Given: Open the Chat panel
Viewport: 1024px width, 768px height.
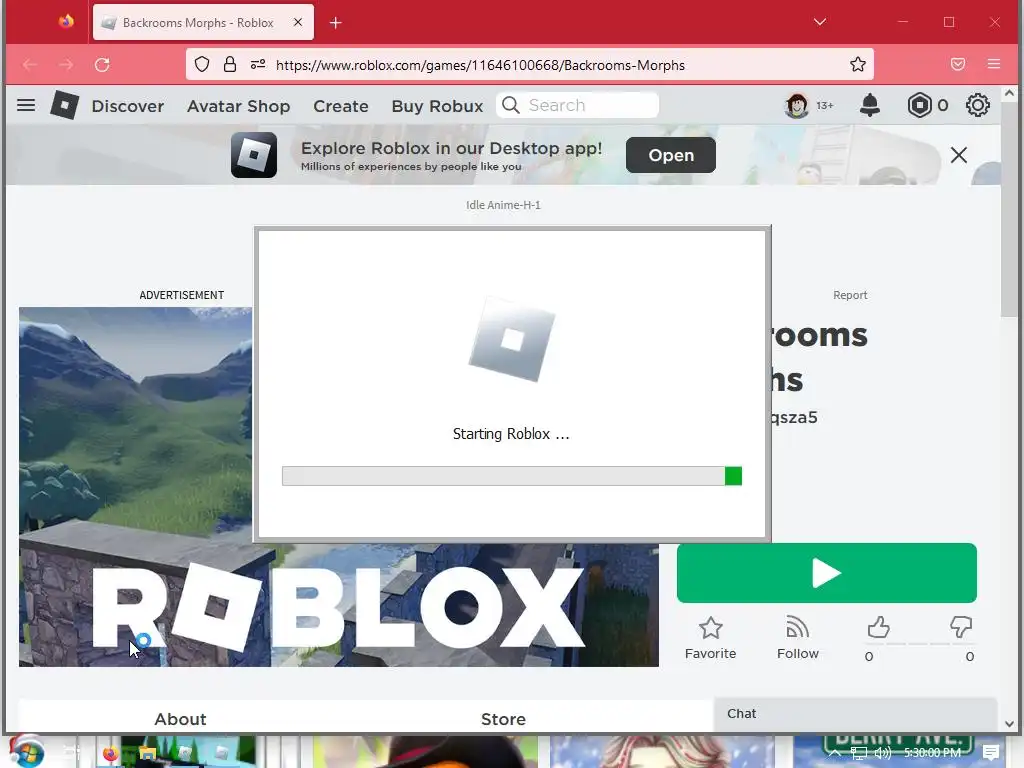Looking at the screenshot, I should click(x=856, y=714).
